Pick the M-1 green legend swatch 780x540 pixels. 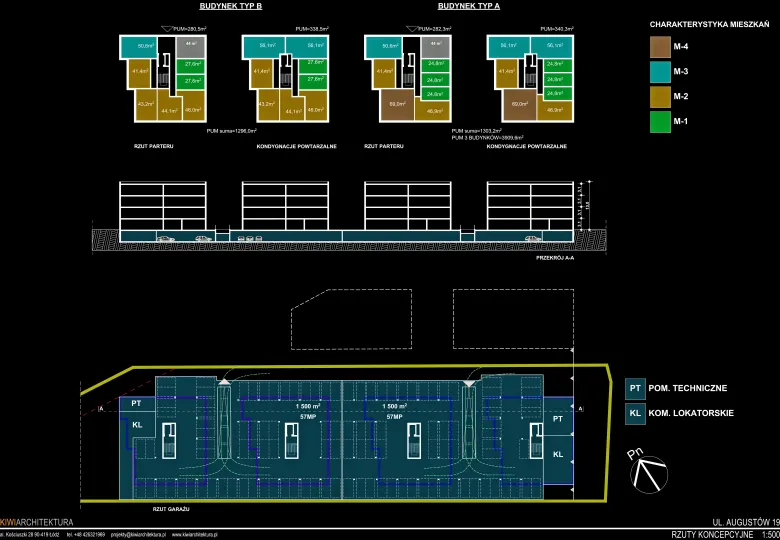click(x=660, y=121)
